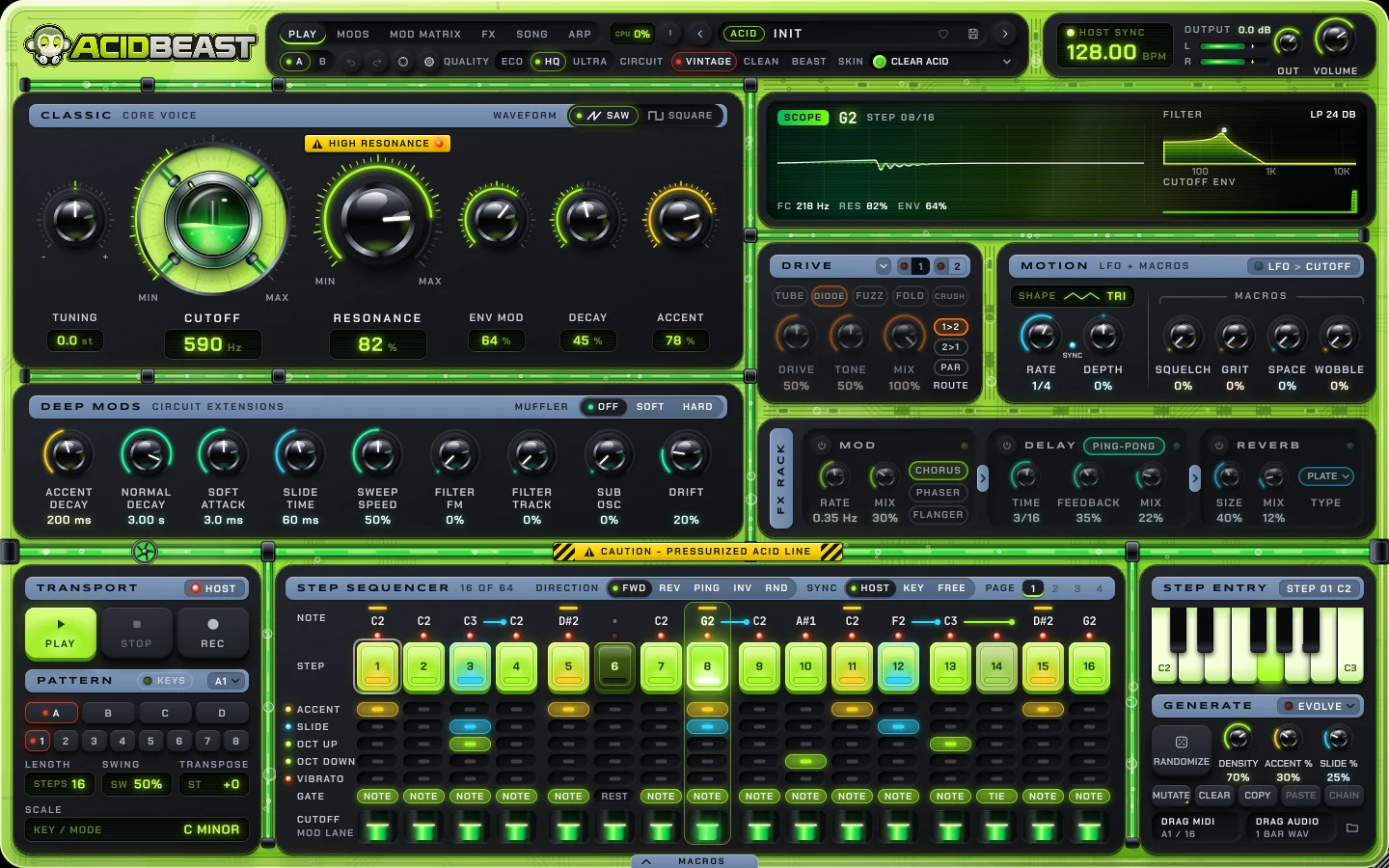Open the FX tab
Image resolution: width=1389 pixels, height=868 pixels.
tap(489, 34)
